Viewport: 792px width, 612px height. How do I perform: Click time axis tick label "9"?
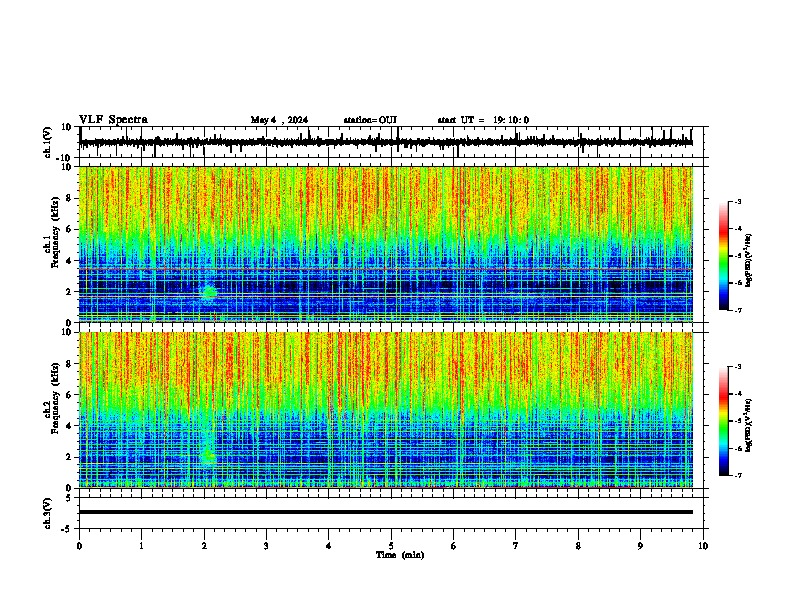pyautogui.click(x=640, y=546)
